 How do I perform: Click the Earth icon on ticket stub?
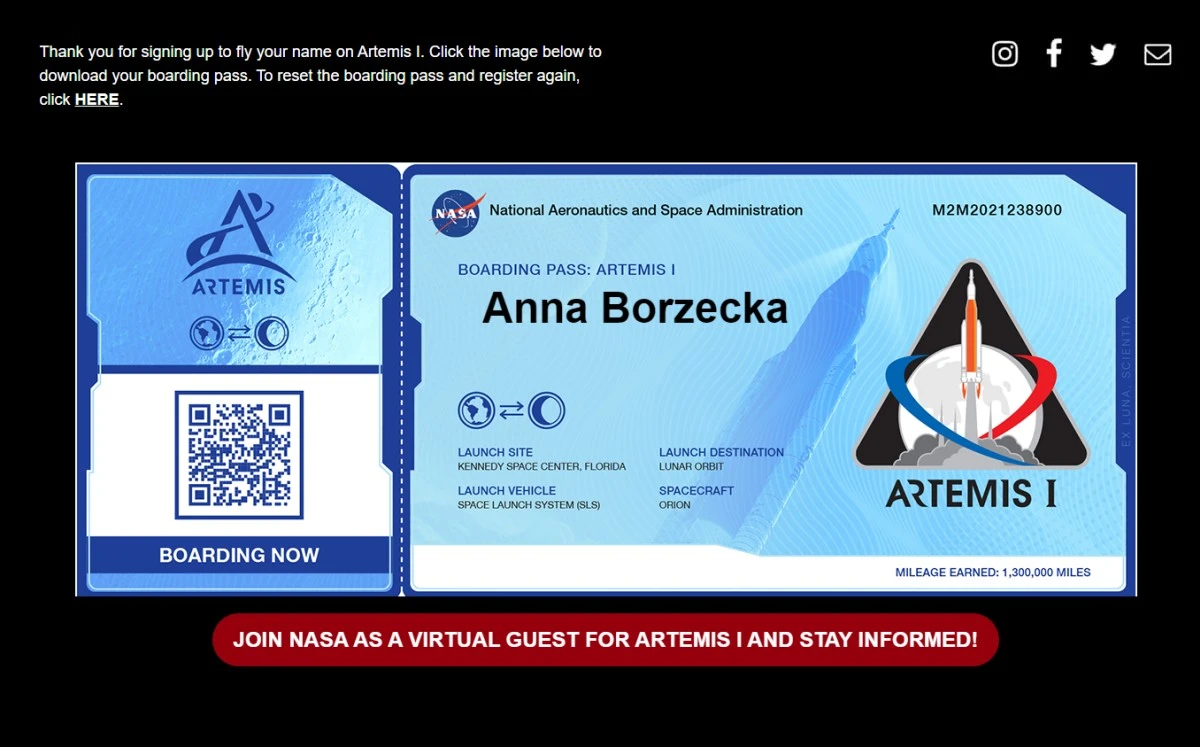point(208,333)
